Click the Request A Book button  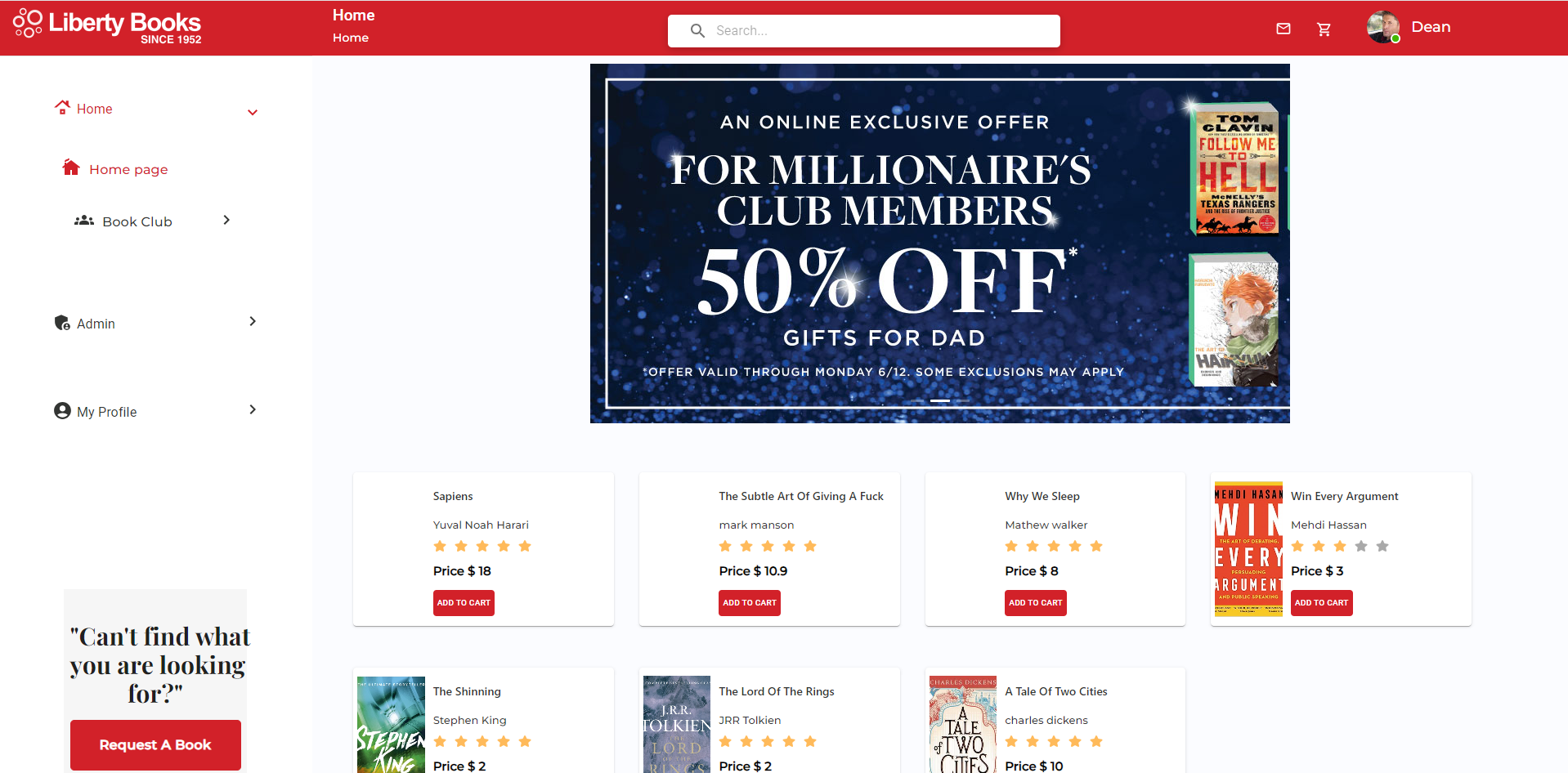(155, 744)
